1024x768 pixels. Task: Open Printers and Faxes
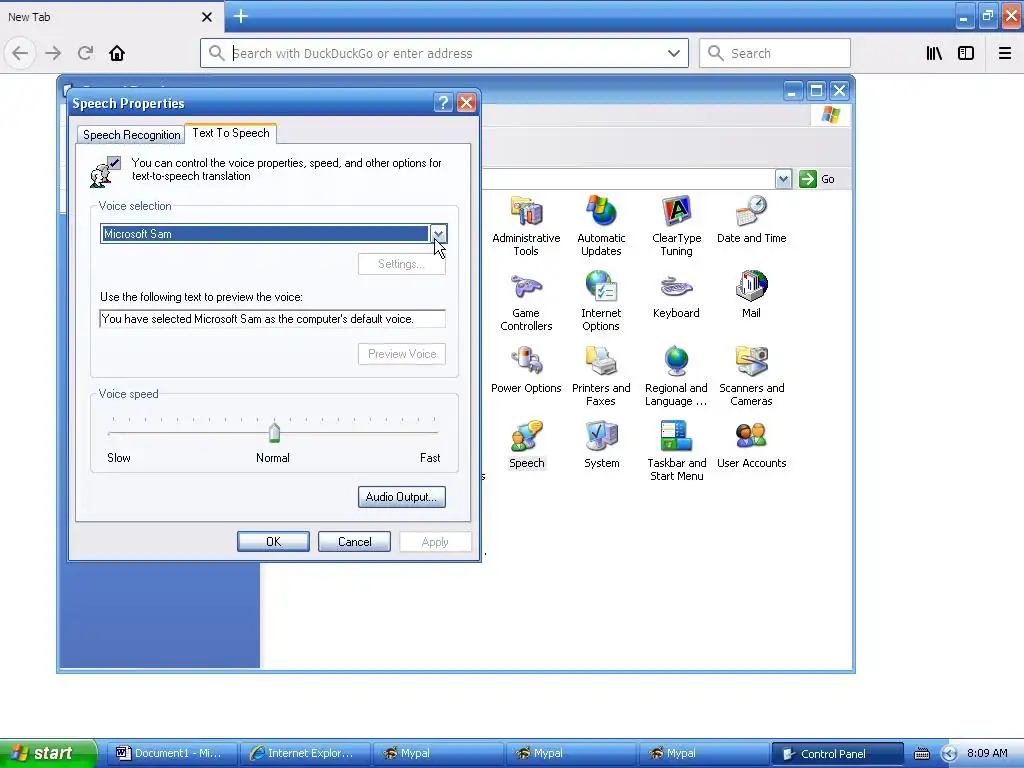(x=601, y=377)
